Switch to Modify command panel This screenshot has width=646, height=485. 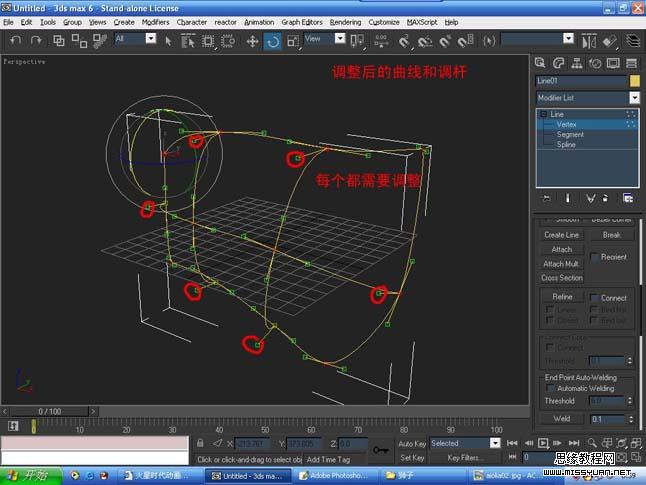[x=558, y=63]
